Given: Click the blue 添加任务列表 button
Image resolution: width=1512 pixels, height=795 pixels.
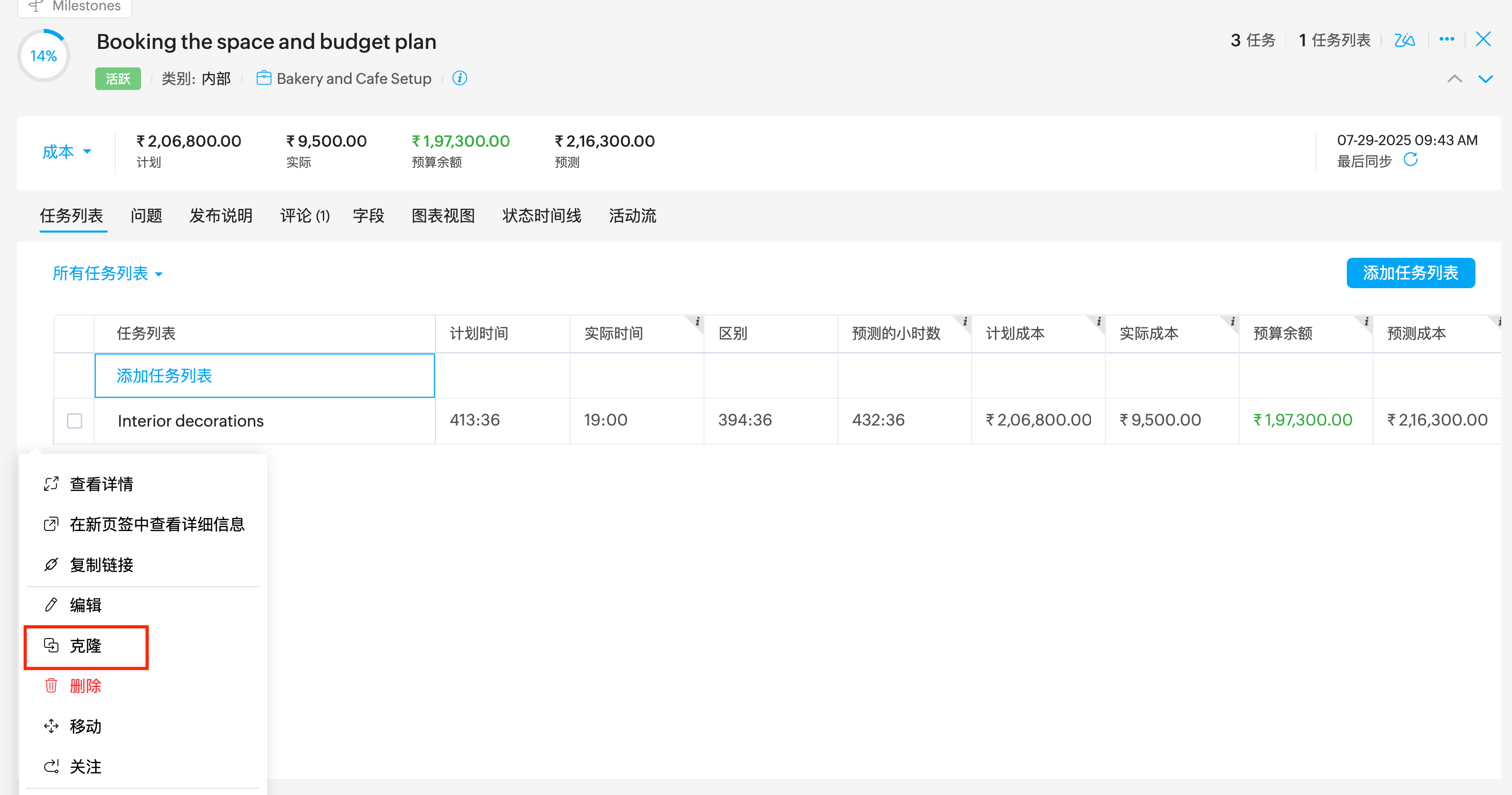Looking at the screenshot, I should tap(1410, 273).
